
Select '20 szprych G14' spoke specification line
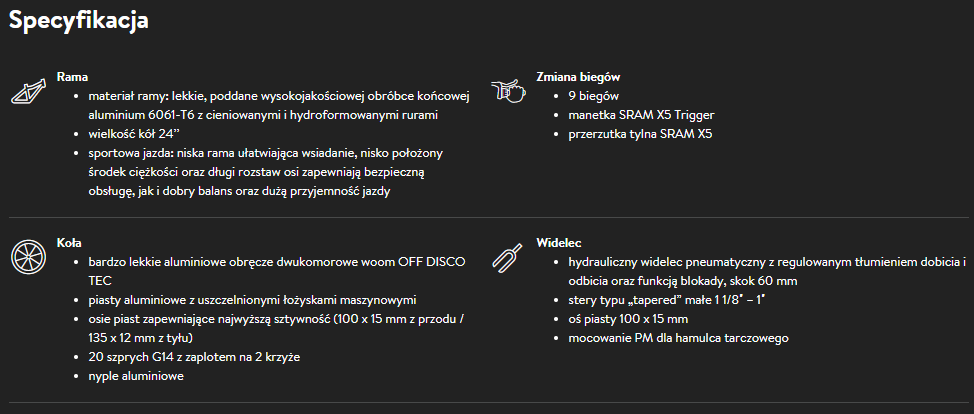click(x=194, y=357)
